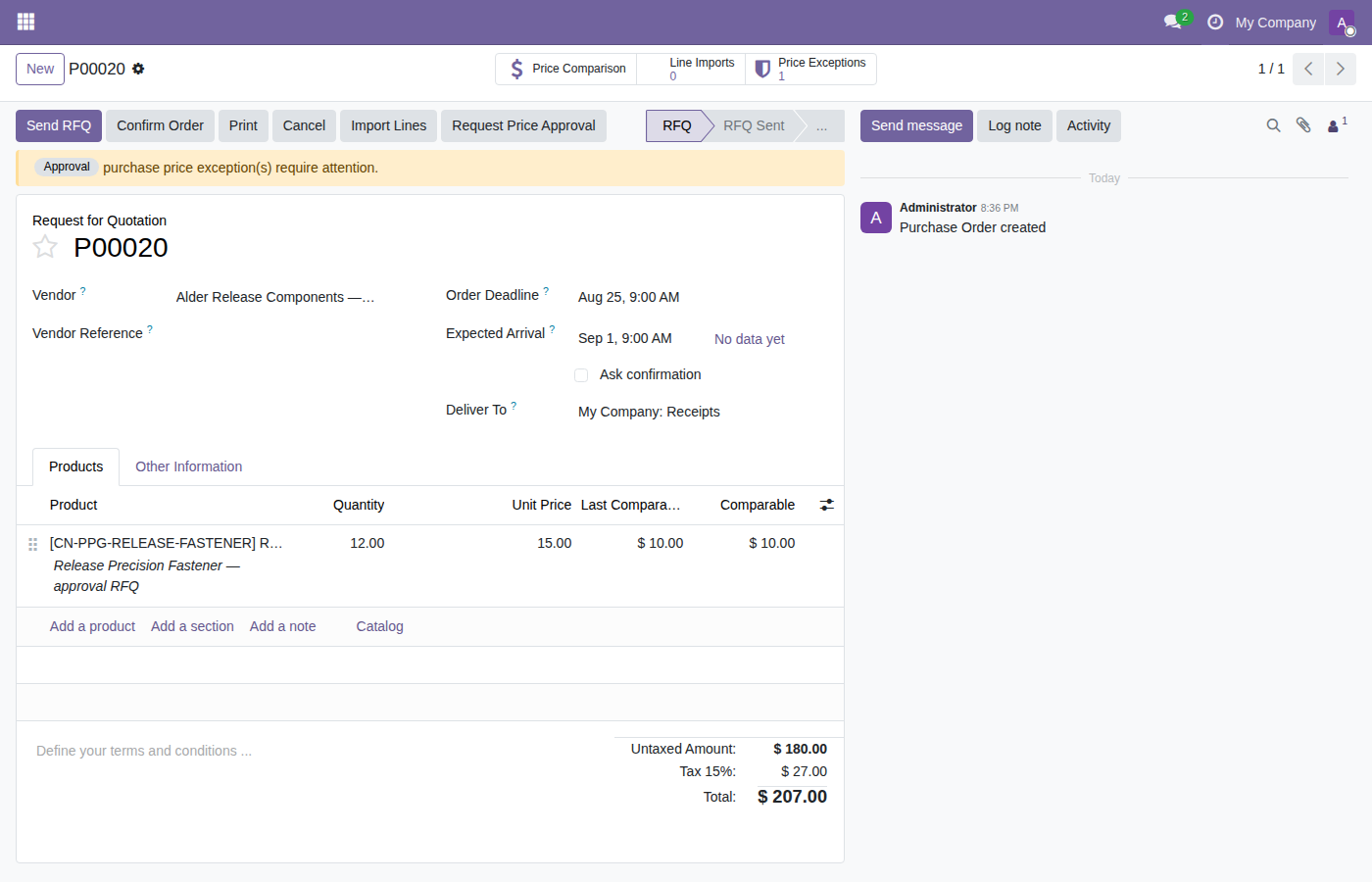Open the optional columns settings icon
Screen dimensions: 1372x882
point(827,505)
